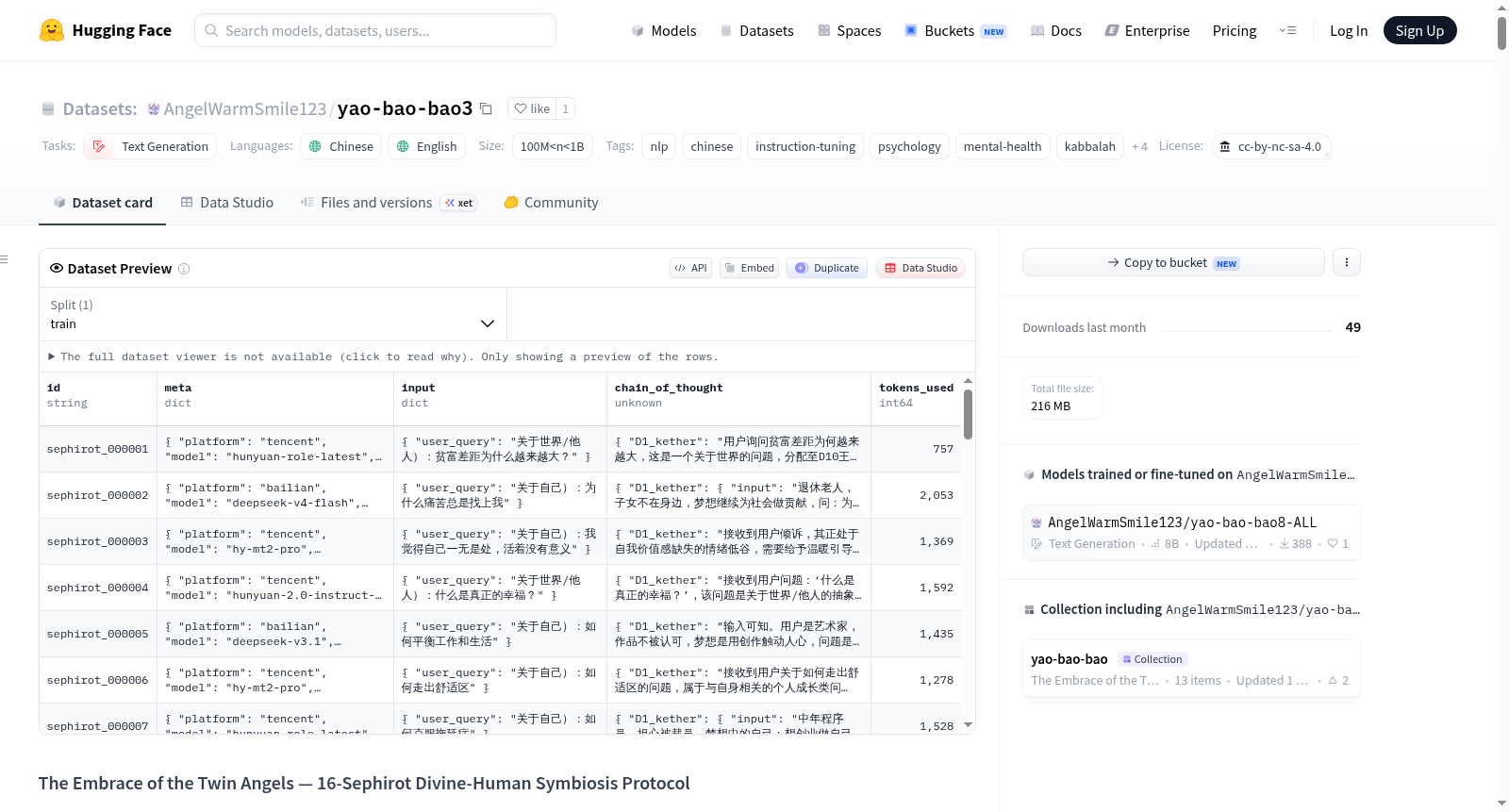Click the AngelWarmSmile123 avatar icon
1509x812 pixels.
point(154,108)
